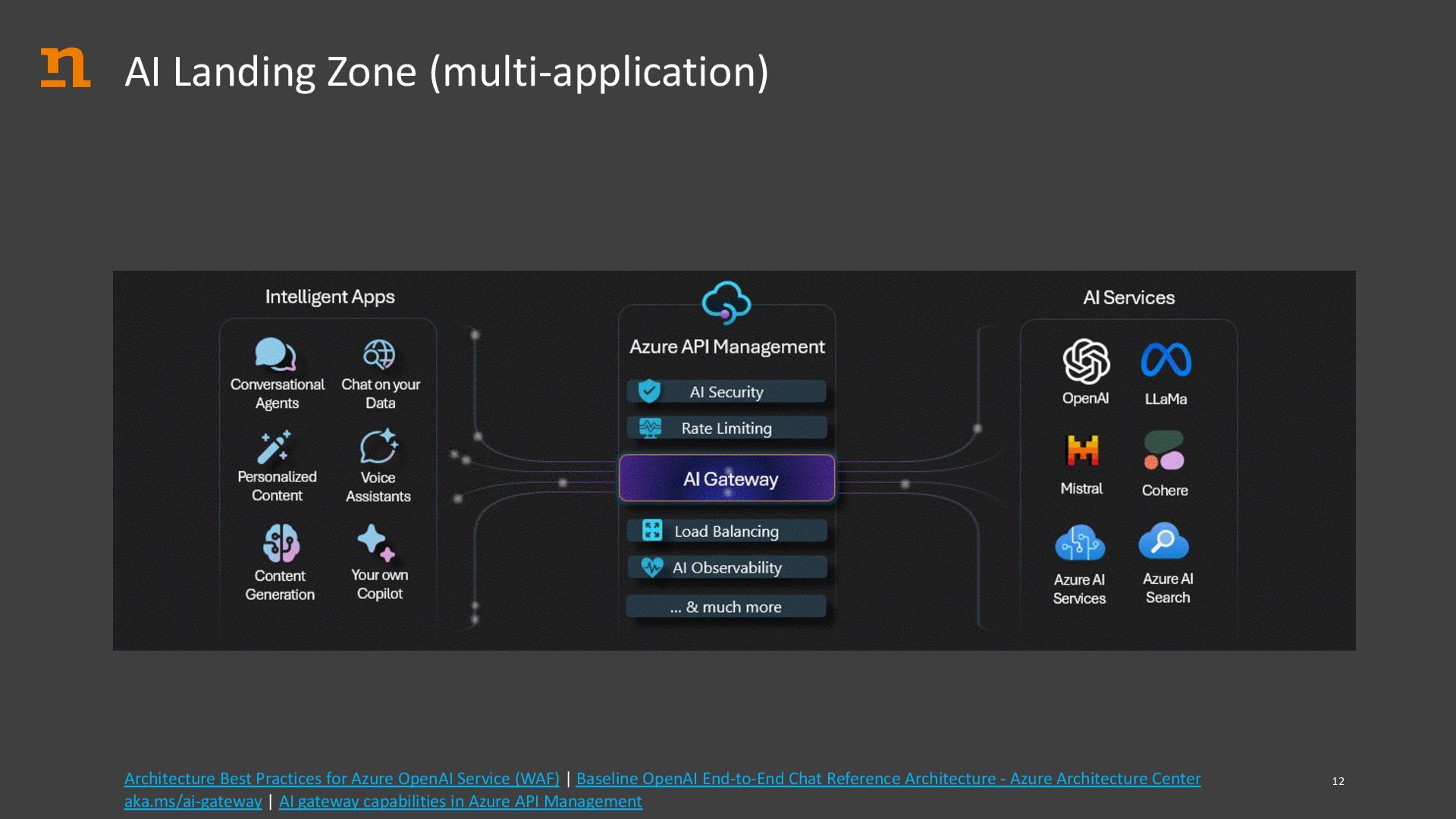
Task: Click the Mistral logo
Action: coord(1083,450)
